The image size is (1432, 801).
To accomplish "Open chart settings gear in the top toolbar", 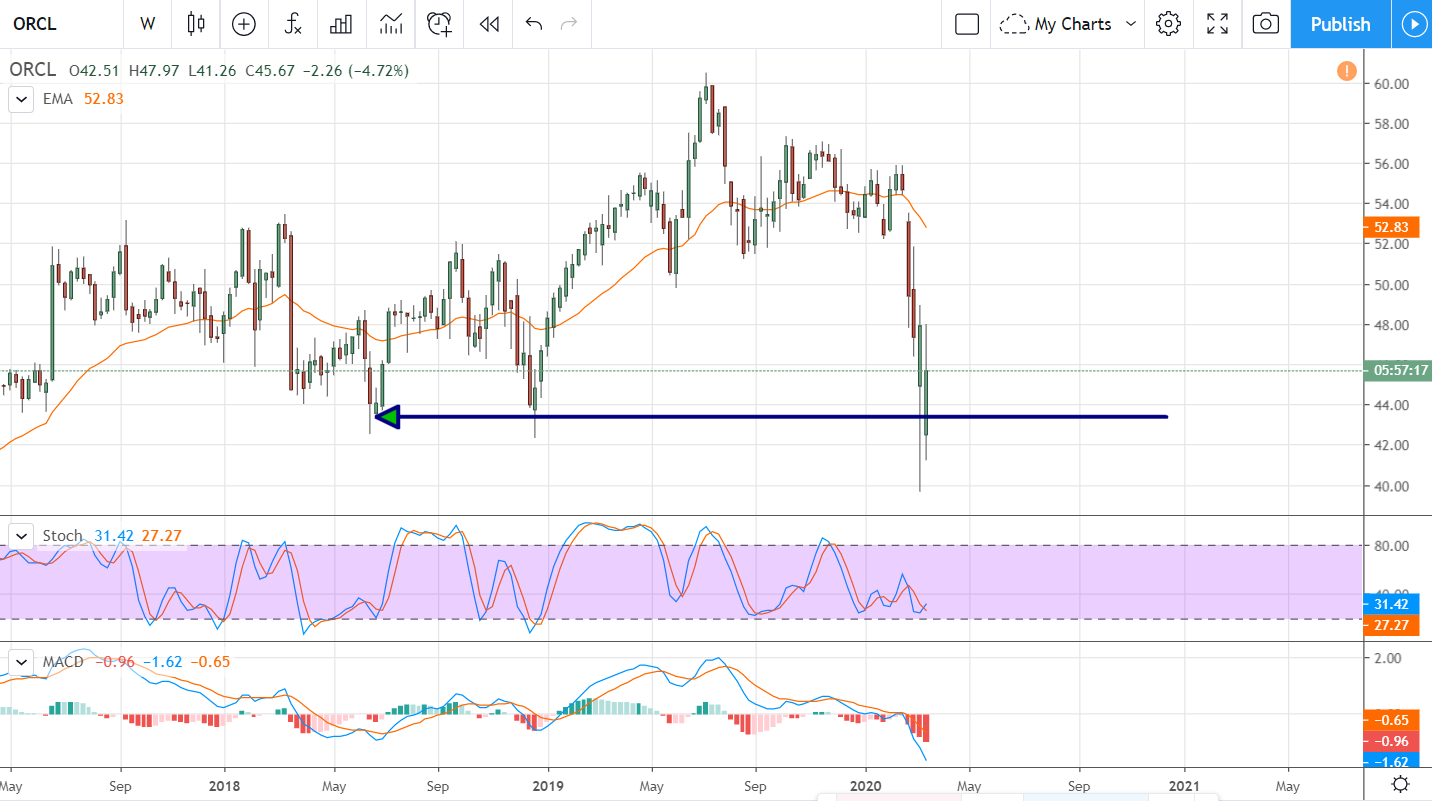I will tap(1168, 24).
